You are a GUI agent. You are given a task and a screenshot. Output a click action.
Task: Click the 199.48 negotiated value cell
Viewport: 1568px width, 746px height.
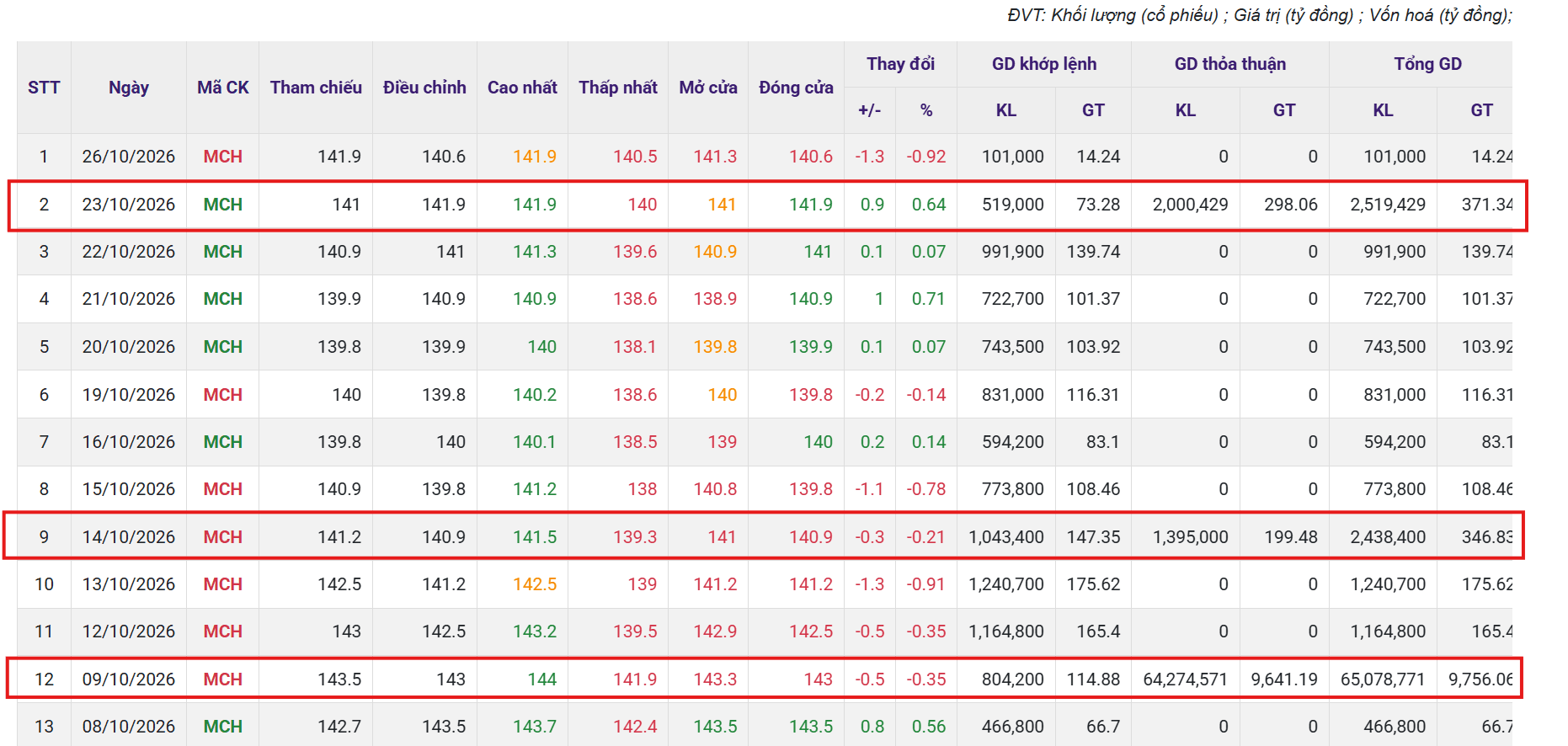(1291, 537)
